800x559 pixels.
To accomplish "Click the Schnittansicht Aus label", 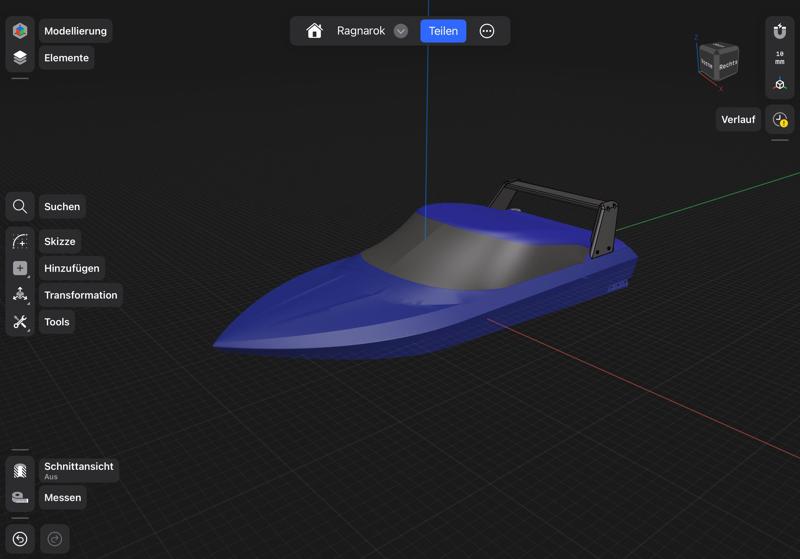I will 79,470.
